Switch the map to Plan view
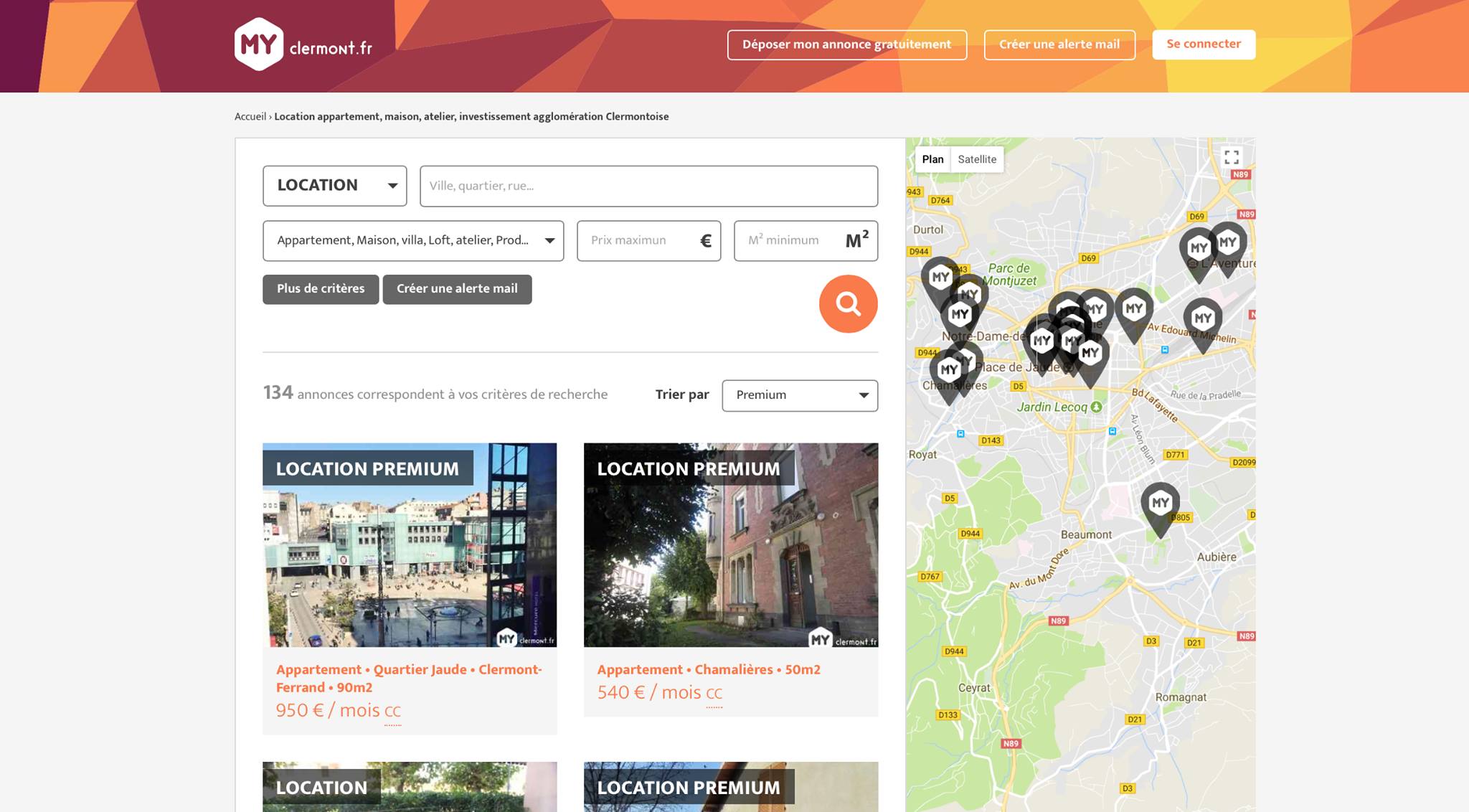This screenshot has width=1469, height=812. (x=932, y=159)
